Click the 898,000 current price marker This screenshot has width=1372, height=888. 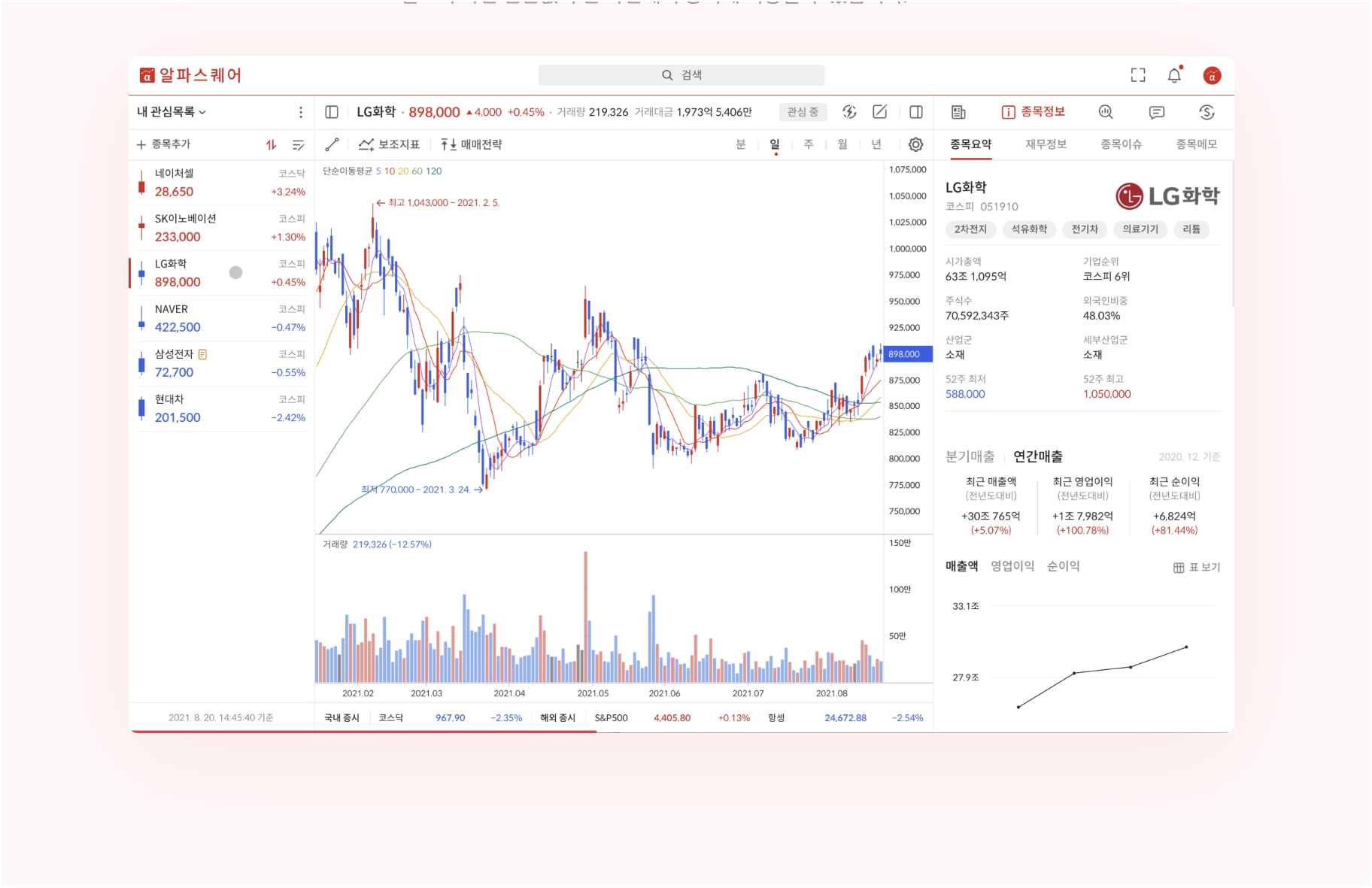908,354
